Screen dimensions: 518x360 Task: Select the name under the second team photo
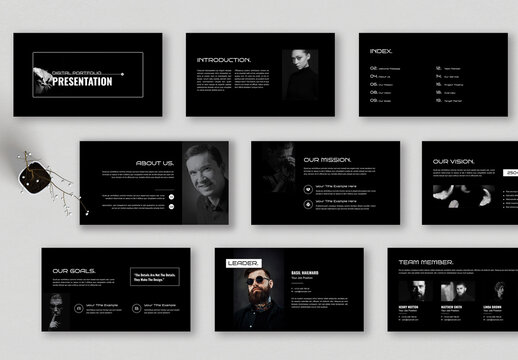451,307
